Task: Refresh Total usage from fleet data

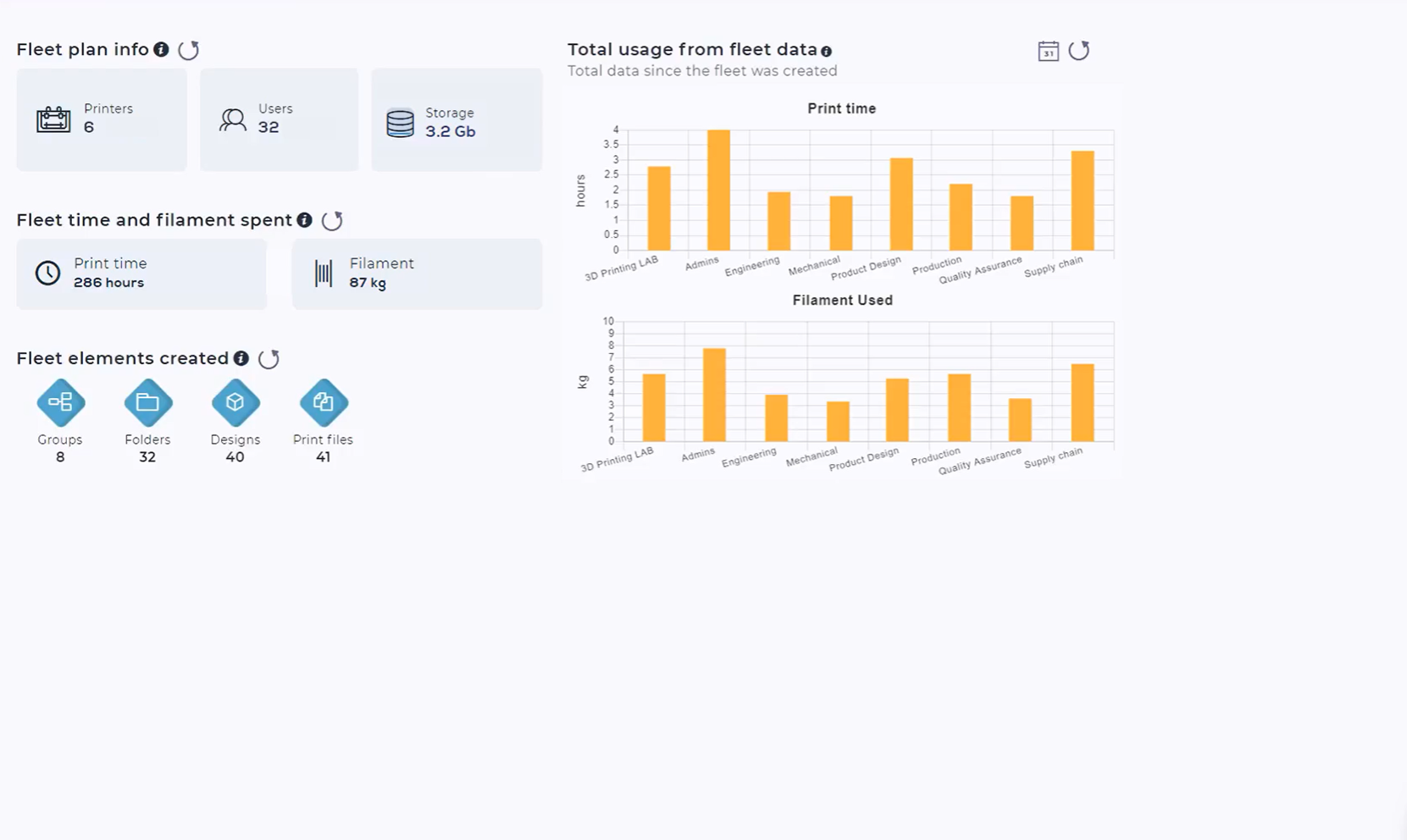Action: tap(1078, 51)
